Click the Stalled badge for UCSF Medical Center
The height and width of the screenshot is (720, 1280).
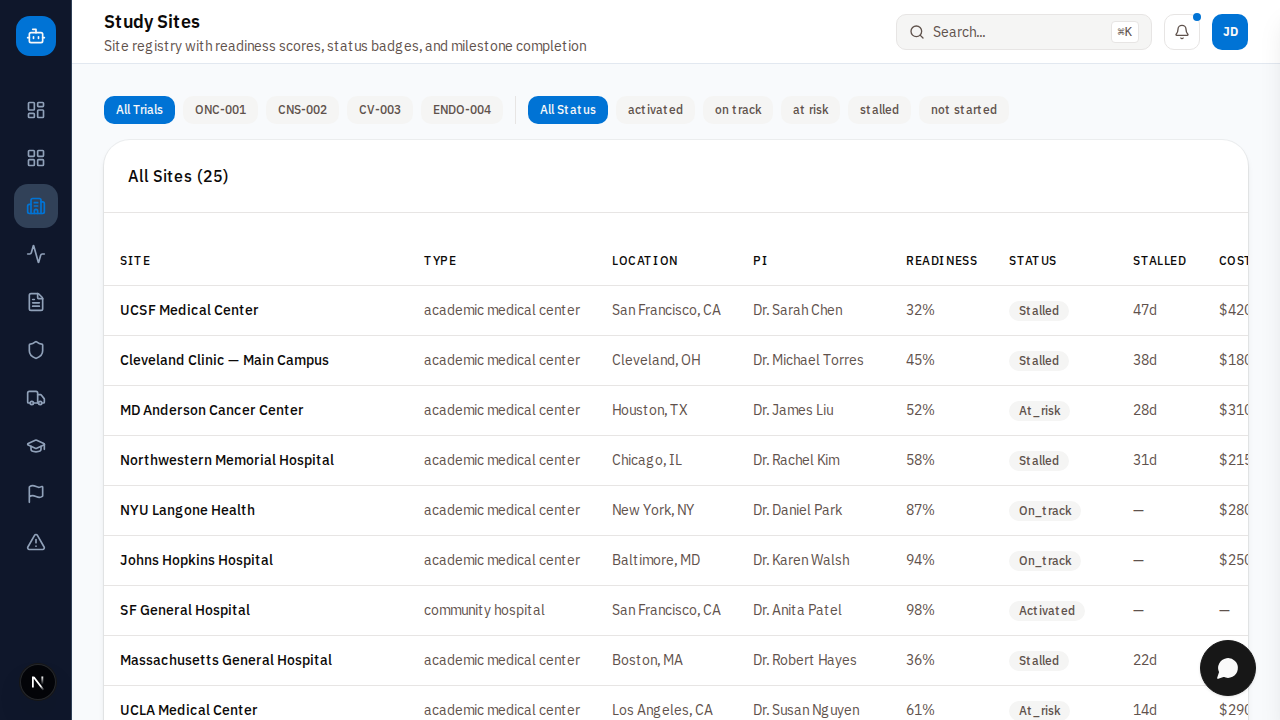pos(1039,311)
